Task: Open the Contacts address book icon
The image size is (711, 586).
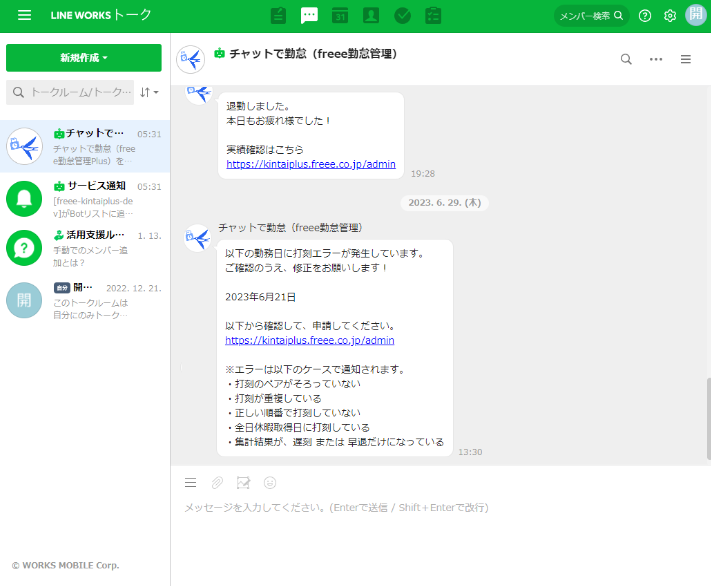Action: [371, 15]
